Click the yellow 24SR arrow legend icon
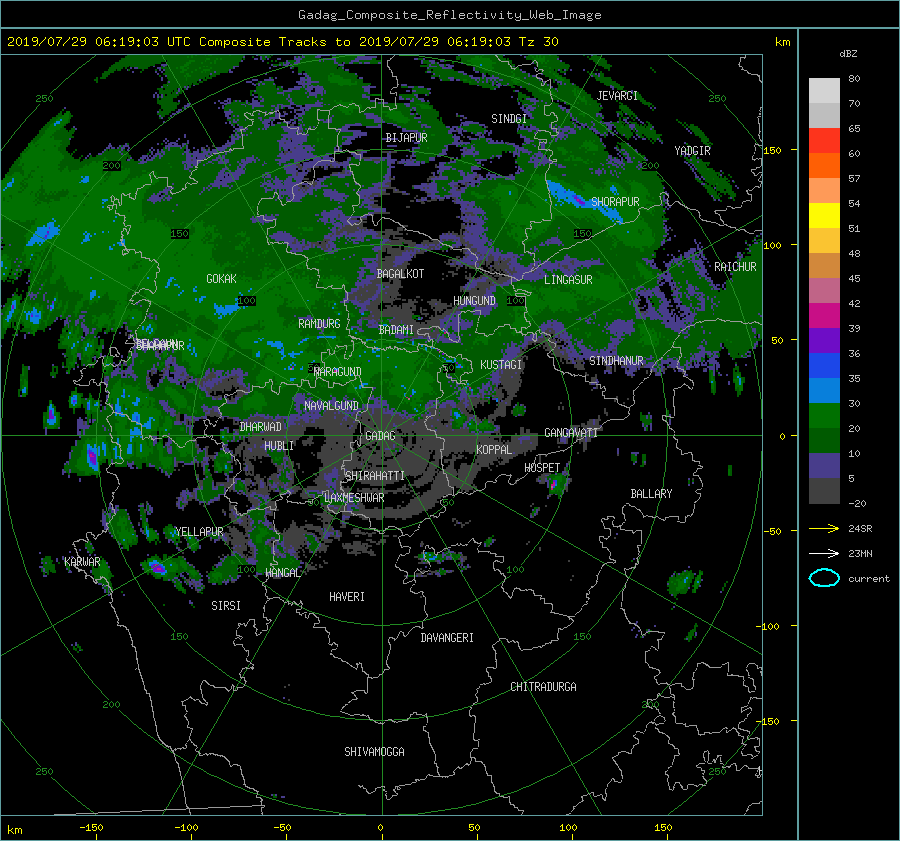This screenshot has height=841, width=900. pos(824,528)
